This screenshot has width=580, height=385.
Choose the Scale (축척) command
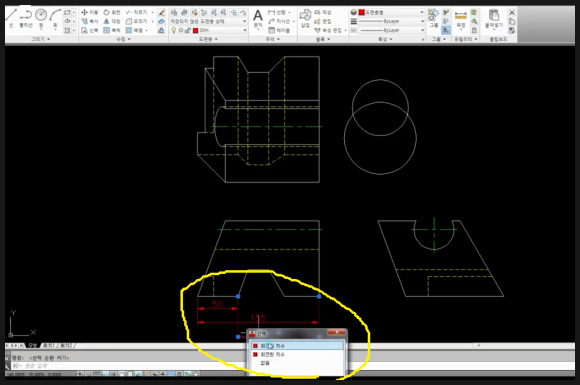pyautogui.click(x=112, y=30)
